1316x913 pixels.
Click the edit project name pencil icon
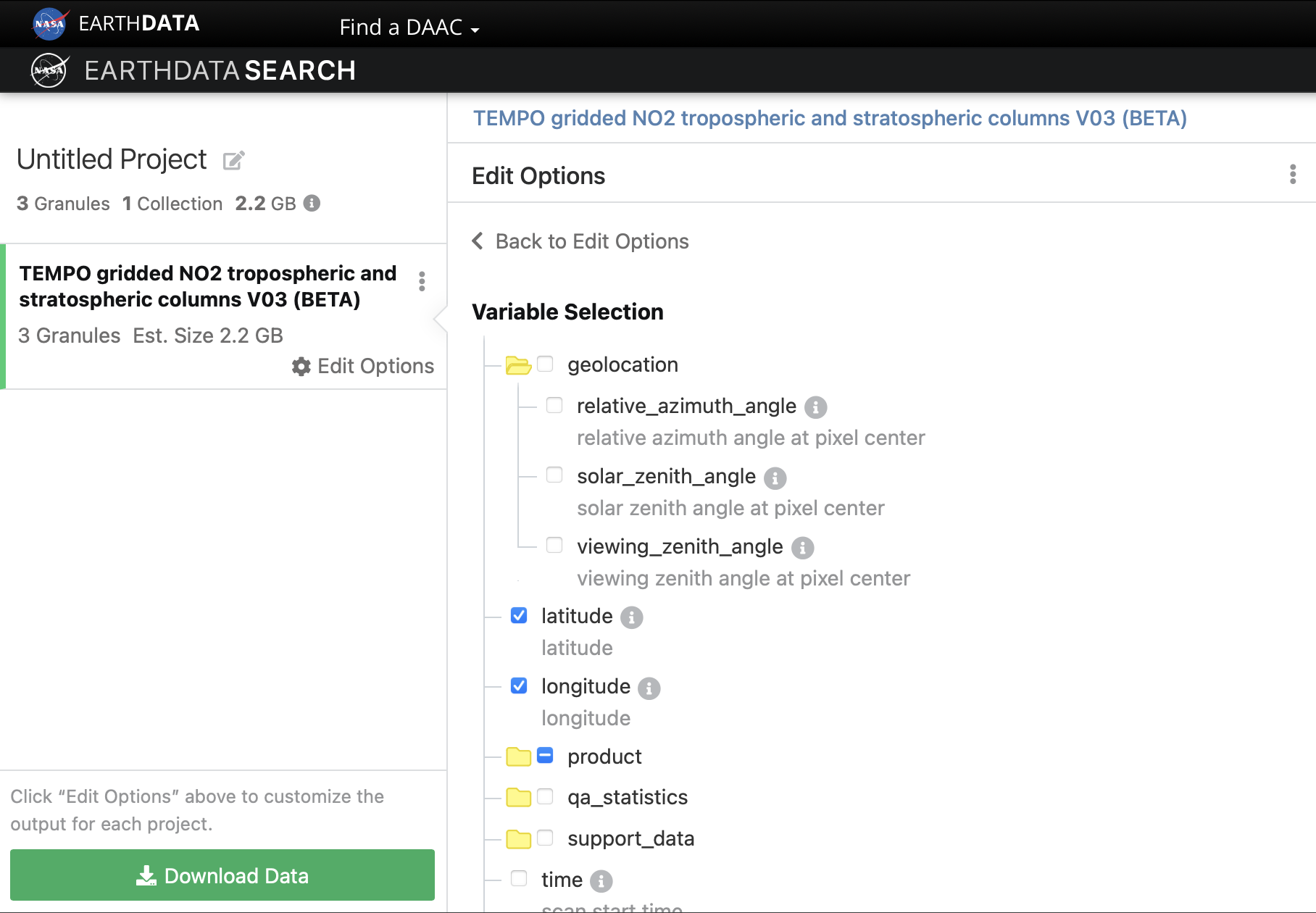click(233, 160)
